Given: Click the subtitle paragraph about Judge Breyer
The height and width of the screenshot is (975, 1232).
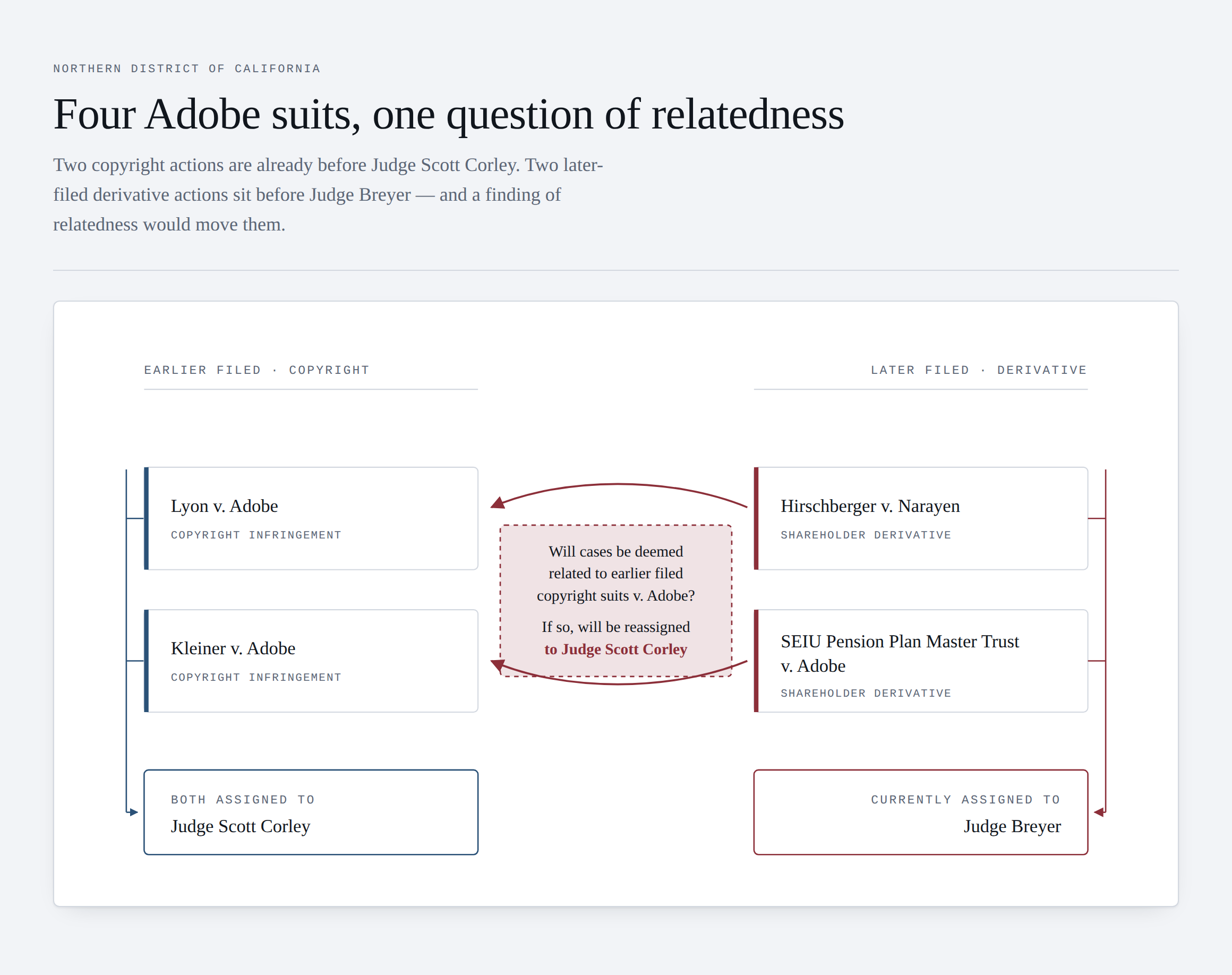Looking at the screenshot, I should (x=328, y=195).
